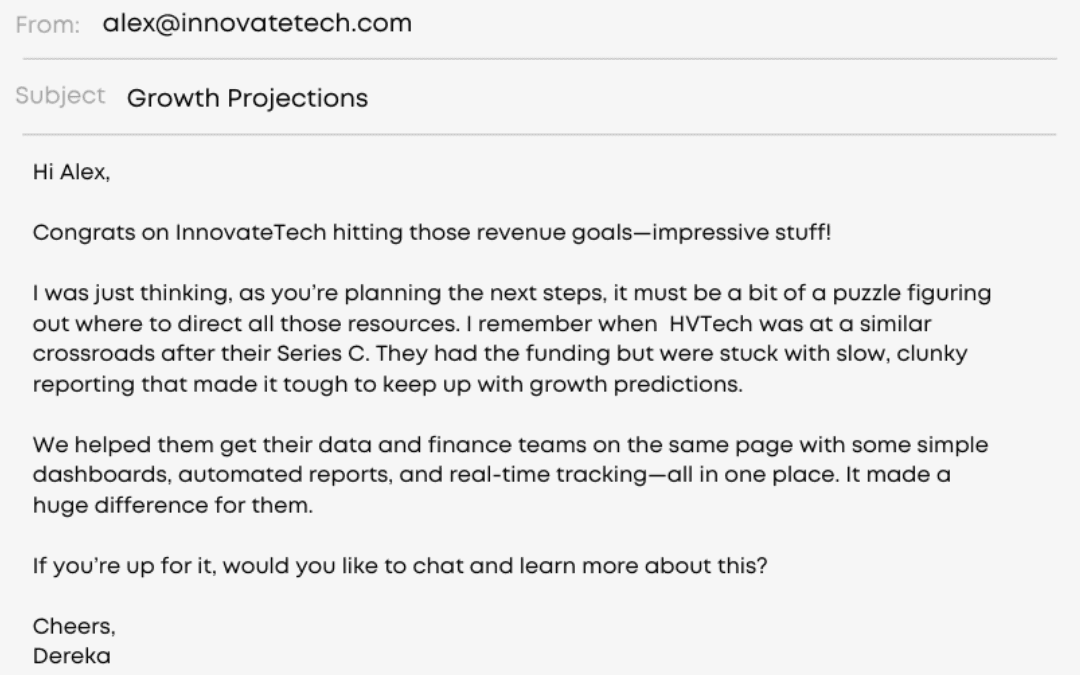Screen dimensions: 1080x675
Task: Click the chat and learn more question
Action: (x=399, y=566)
